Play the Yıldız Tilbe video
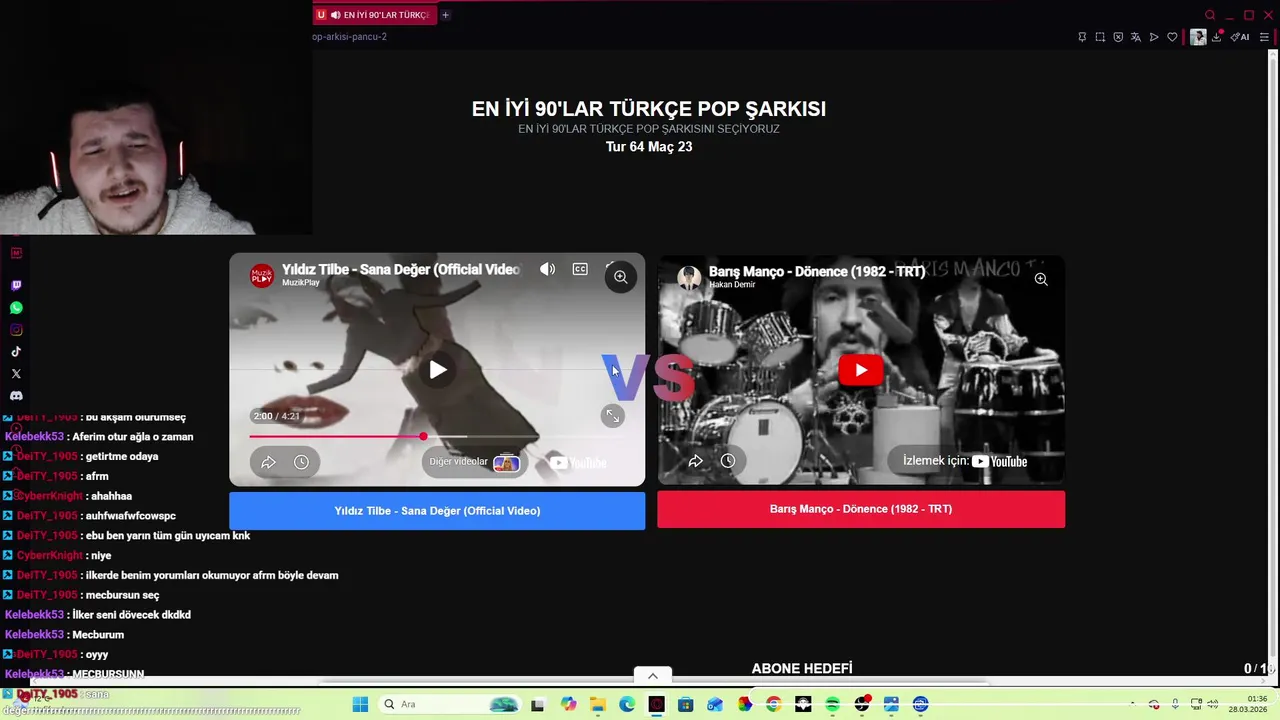1280x720 pixels. (438, 370)
